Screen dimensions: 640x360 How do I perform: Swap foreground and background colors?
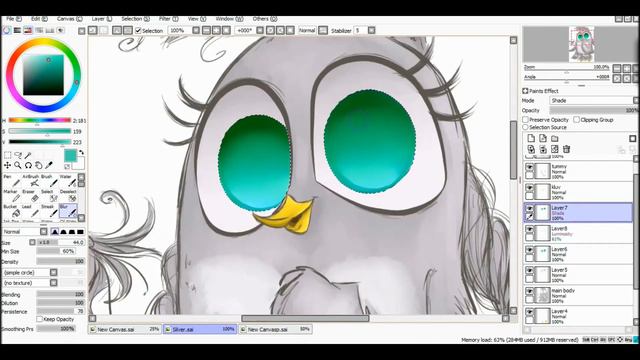coord(82,152)
